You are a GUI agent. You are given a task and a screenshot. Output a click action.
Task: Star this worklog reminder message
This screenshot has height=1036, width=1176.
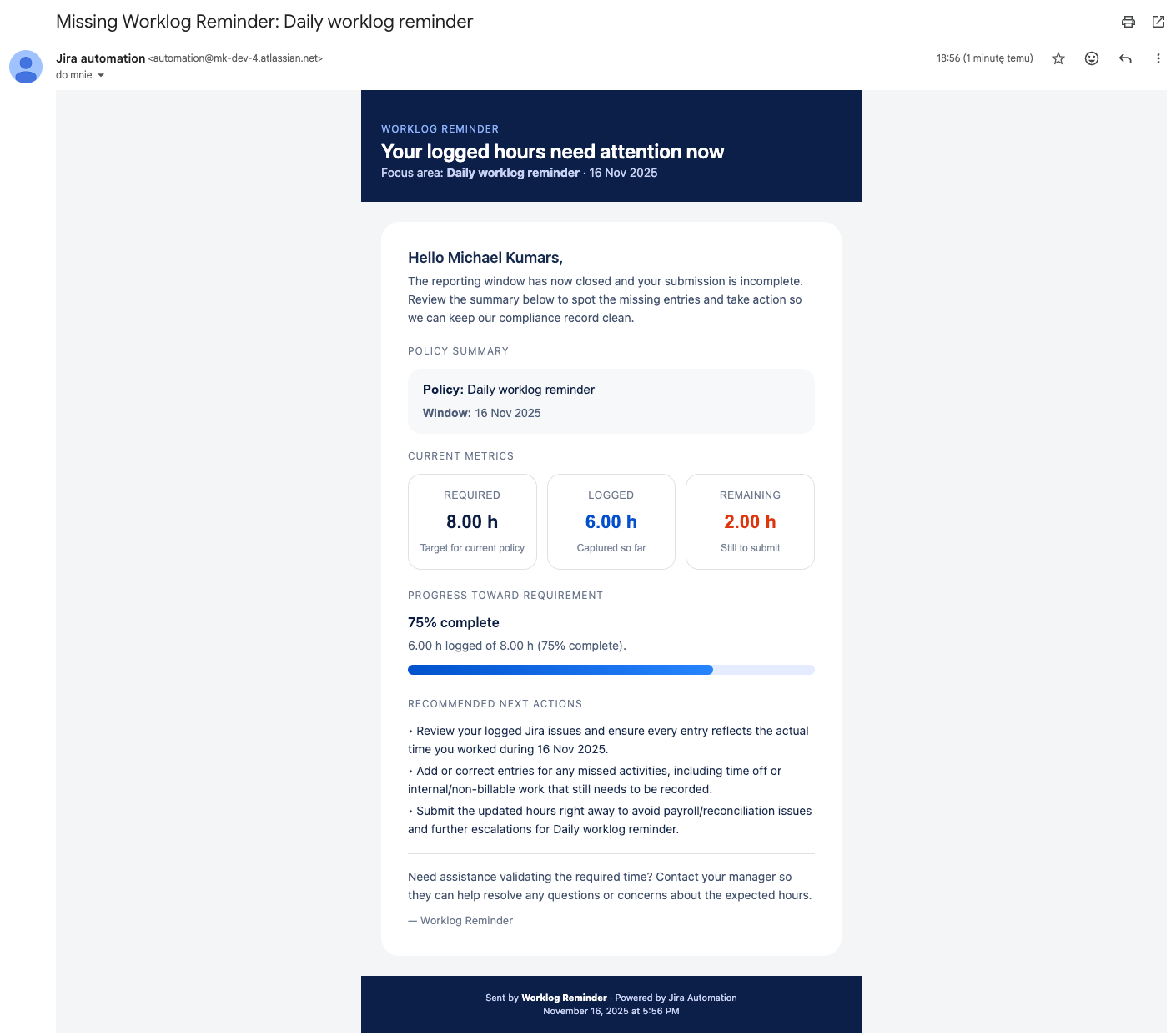(1058, 58)
